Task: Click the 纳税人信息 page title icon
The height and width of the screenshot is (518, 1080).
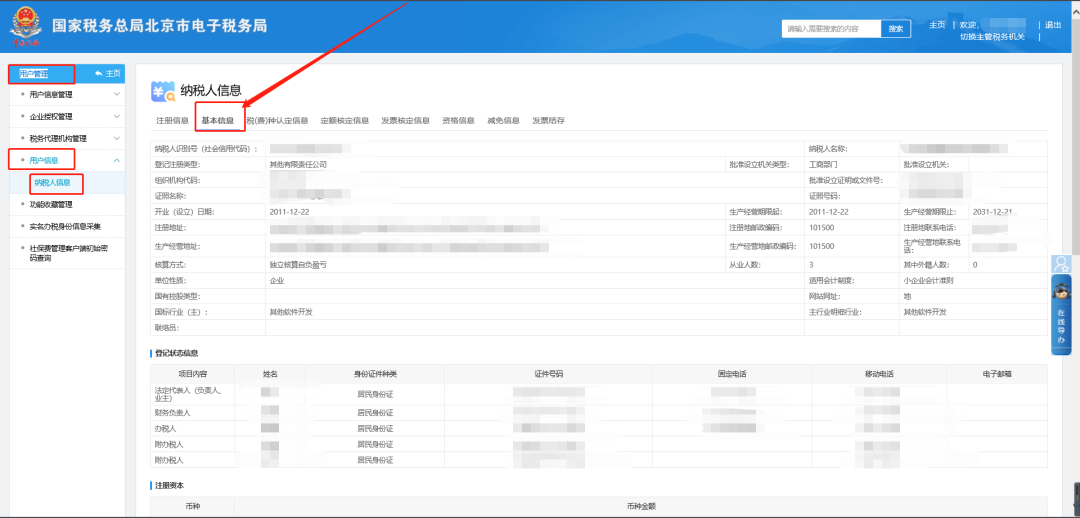Action: point(162,90)
